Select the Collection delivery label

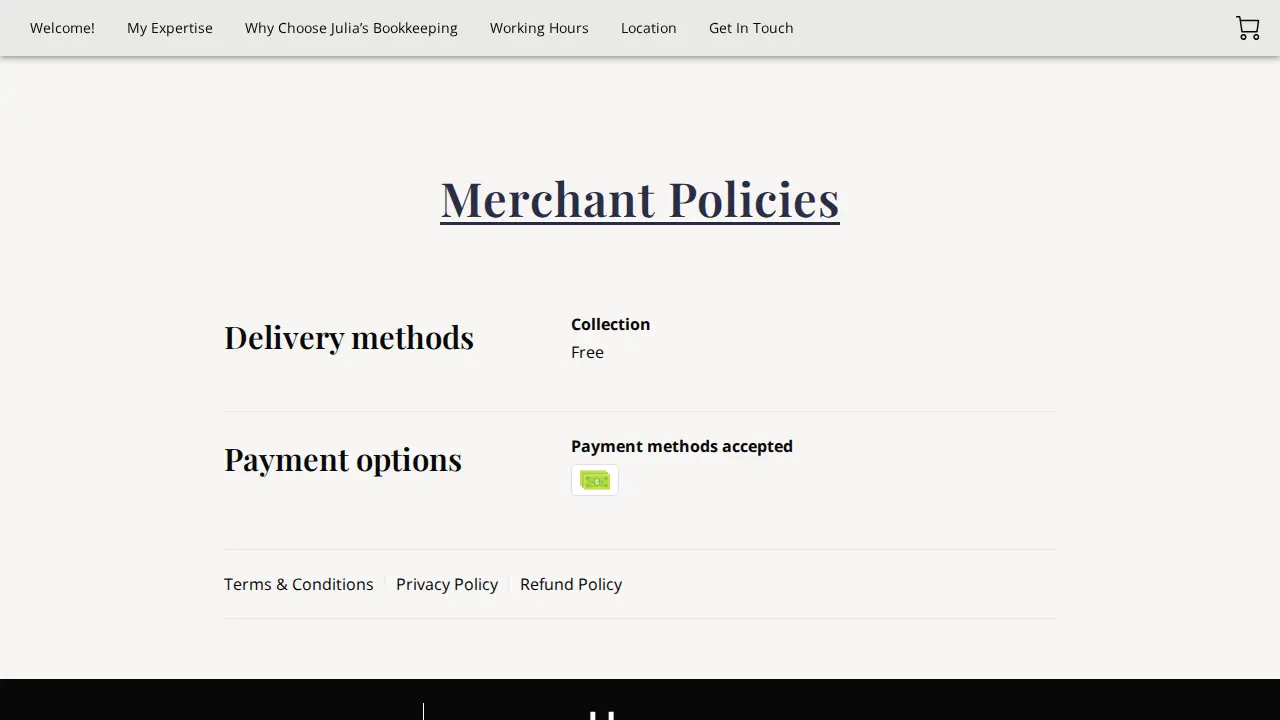[611, 324]
